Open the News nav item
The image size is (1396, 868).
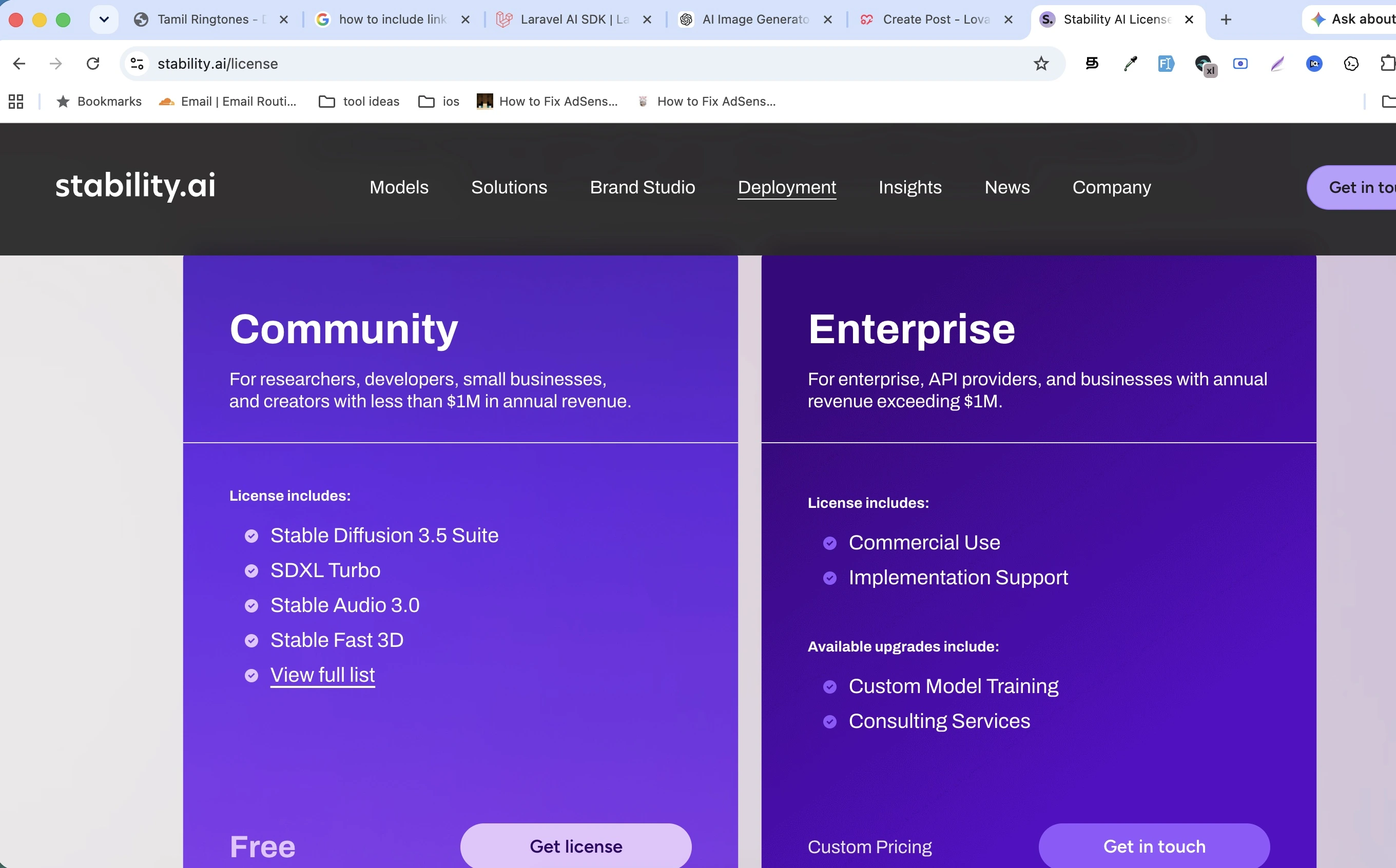pyautogui.click(x=1006, y=187)
